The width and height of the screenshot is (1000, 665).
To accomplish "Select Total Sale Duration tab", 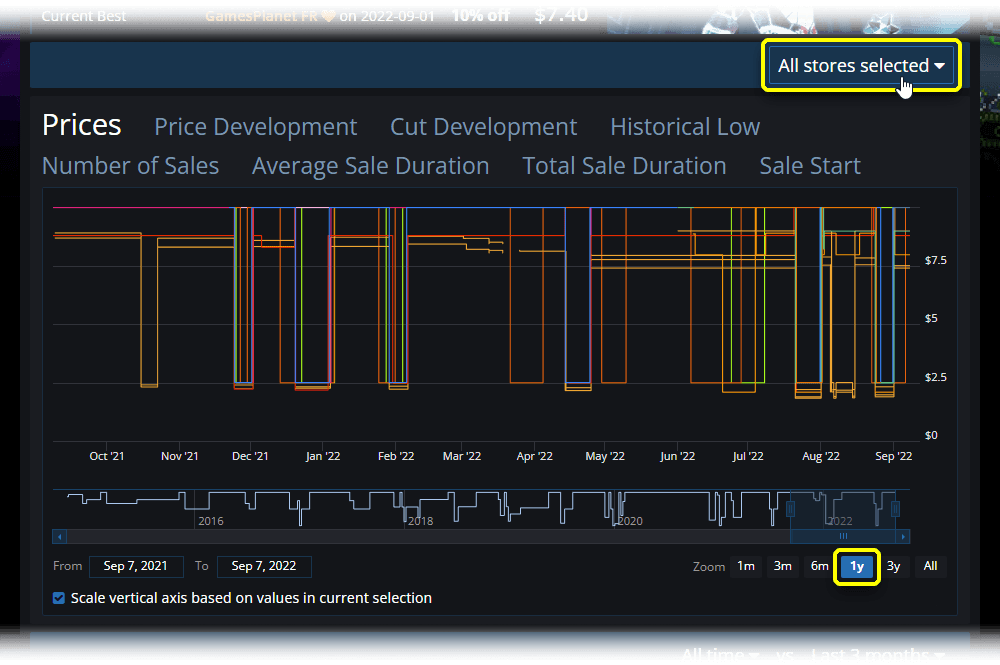I will click(x=624, y=166).
